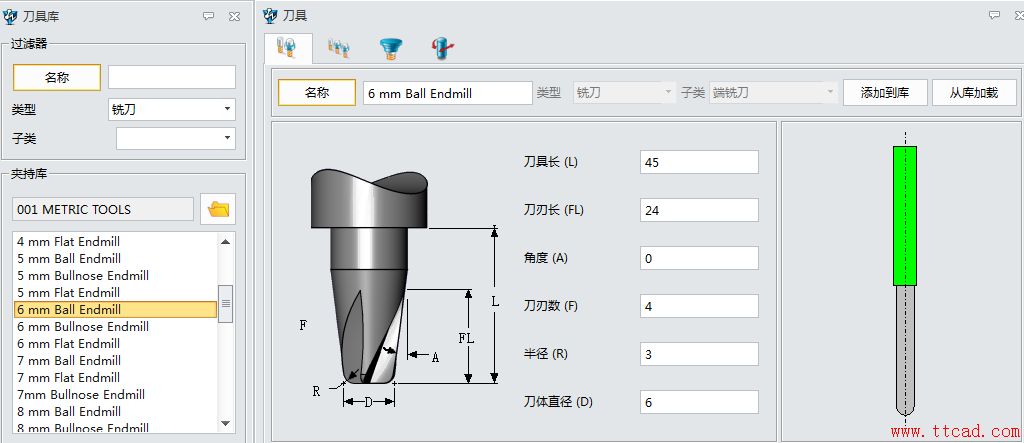
Task: Click the 半径 (R) field
Action: (699, 354)
